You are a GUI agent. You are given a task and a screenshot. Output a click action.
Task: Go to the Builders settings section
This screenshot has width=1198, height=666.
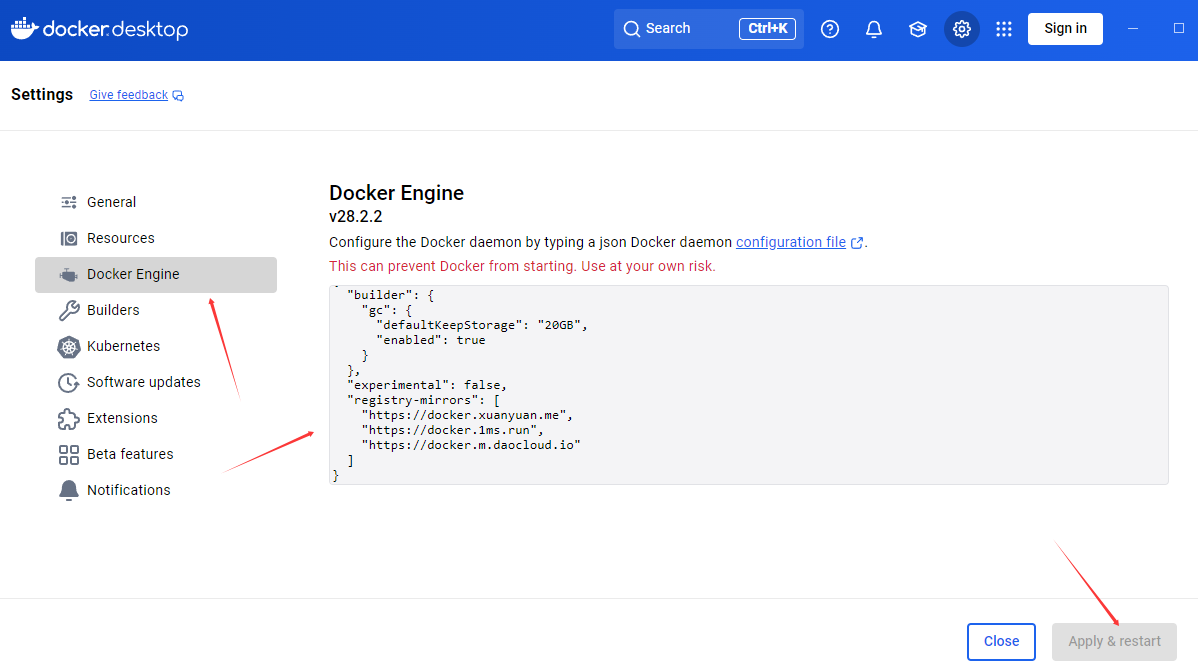point(156,310)
